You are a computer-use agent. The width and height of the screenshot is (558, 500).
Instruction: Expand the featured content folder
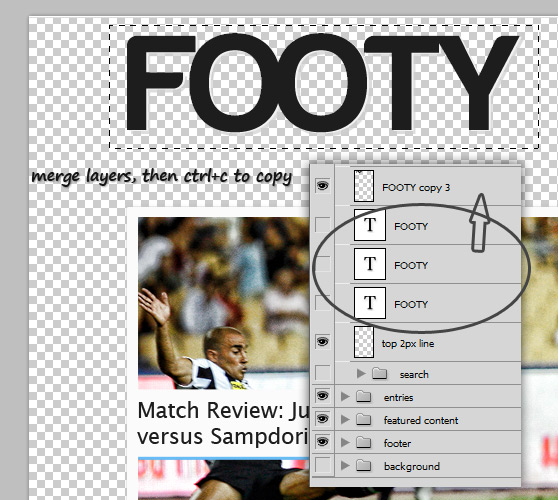345,420
